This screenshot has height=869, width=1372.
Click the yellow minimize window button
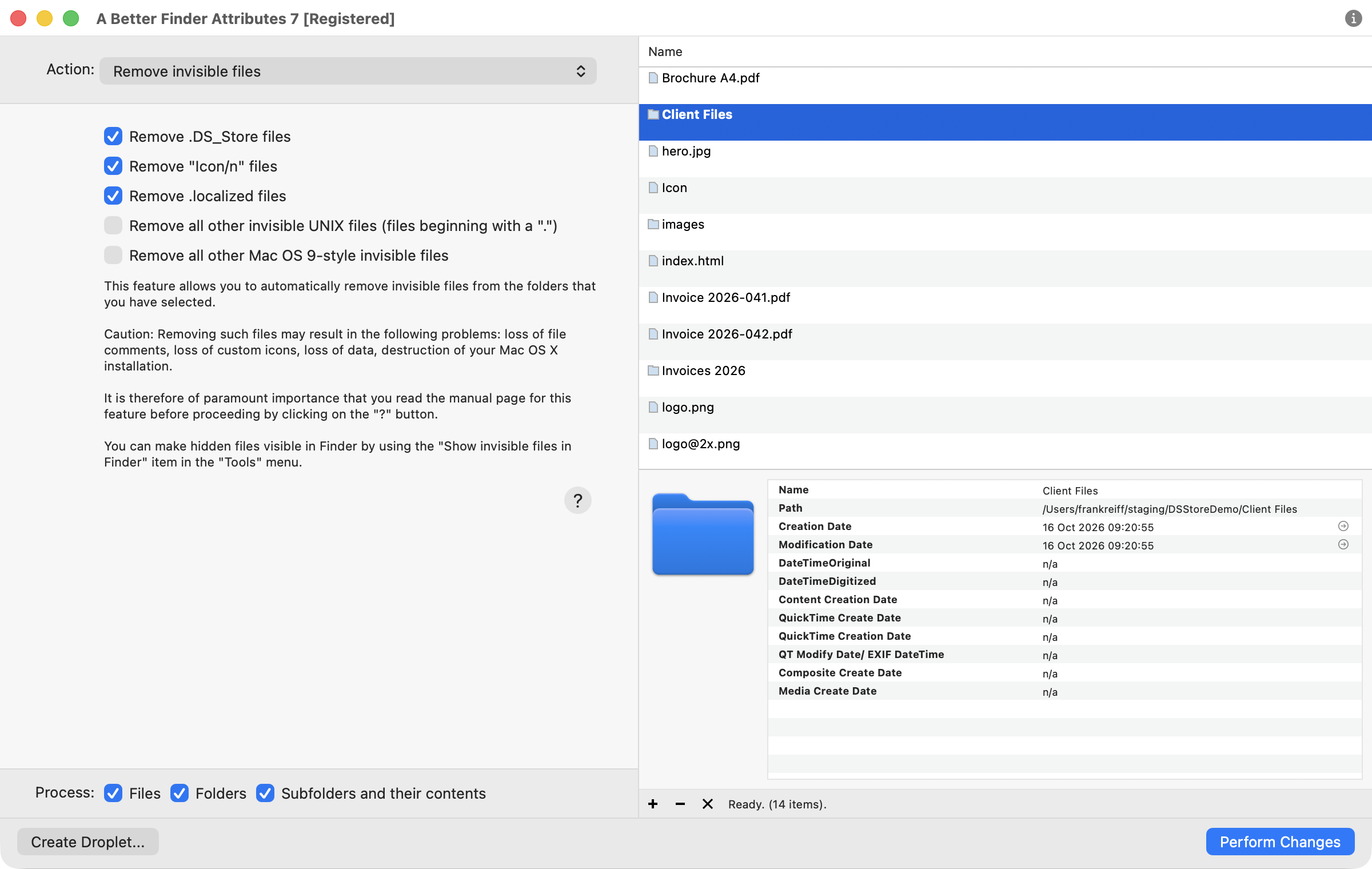[45, 18]
